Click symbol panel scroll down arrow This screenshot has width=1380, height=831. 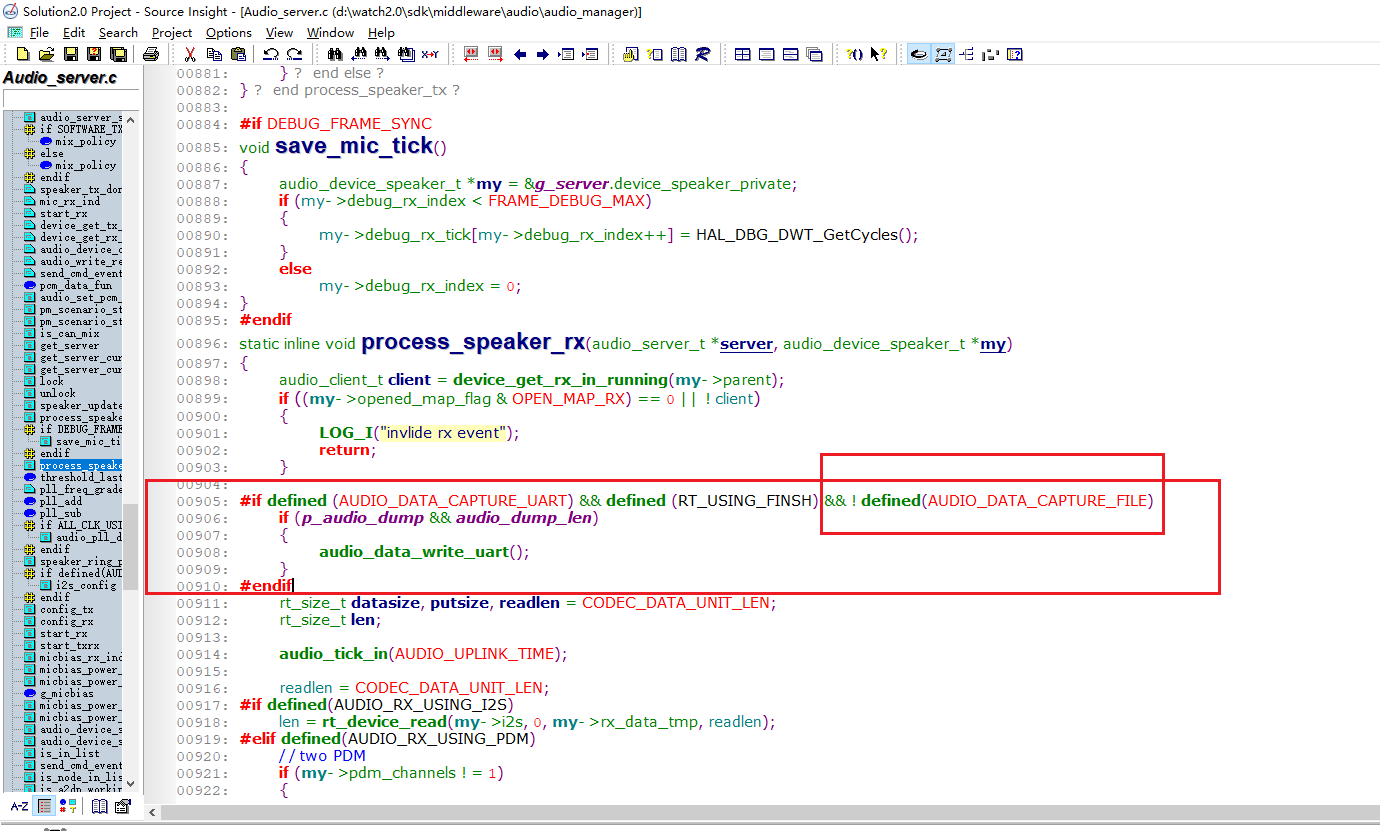130,786
